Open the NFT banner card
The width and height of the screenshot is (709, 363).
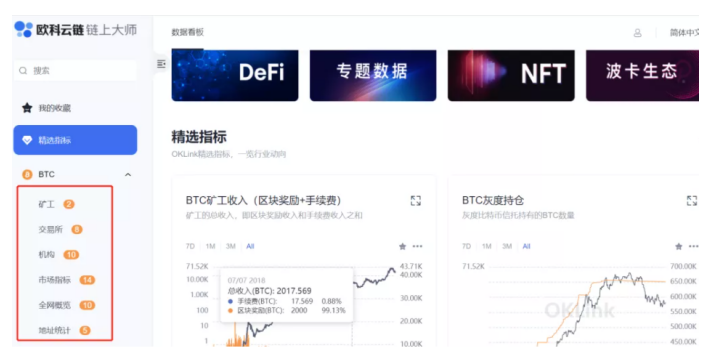click(511, 75)
